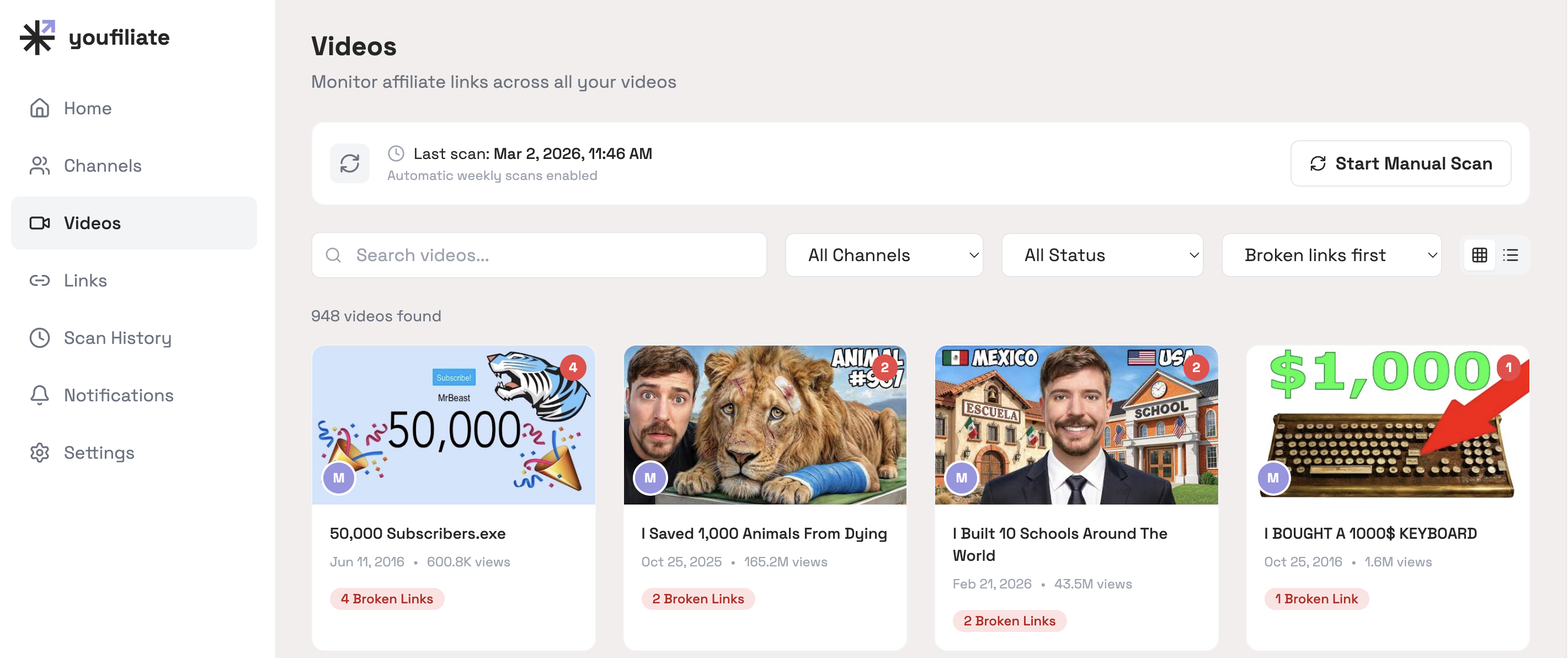Select the Videos menu entry in navigation
This screenshot has width=1568, height=658.
click(x=92, y=223)
